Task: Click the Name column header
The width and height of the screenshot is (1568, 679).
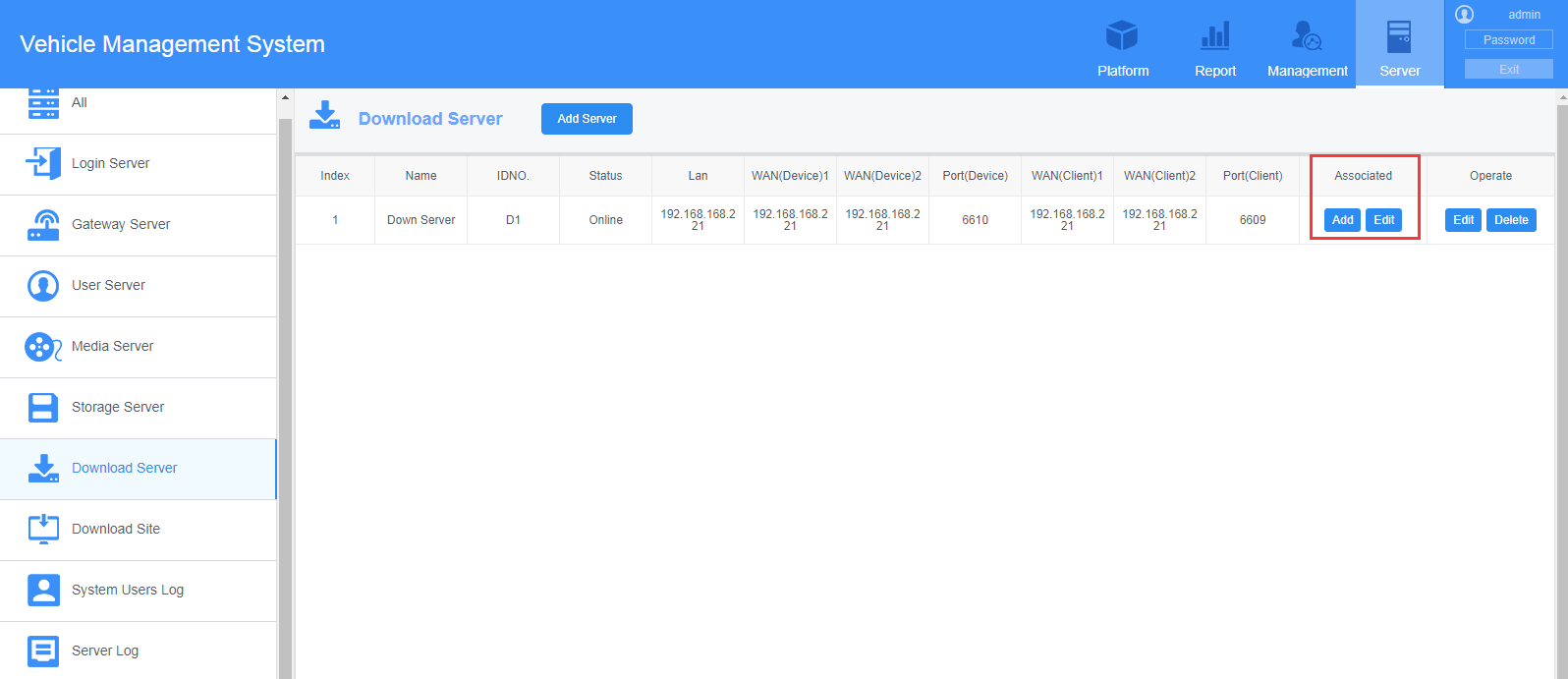Action: (x=420, y=176)
